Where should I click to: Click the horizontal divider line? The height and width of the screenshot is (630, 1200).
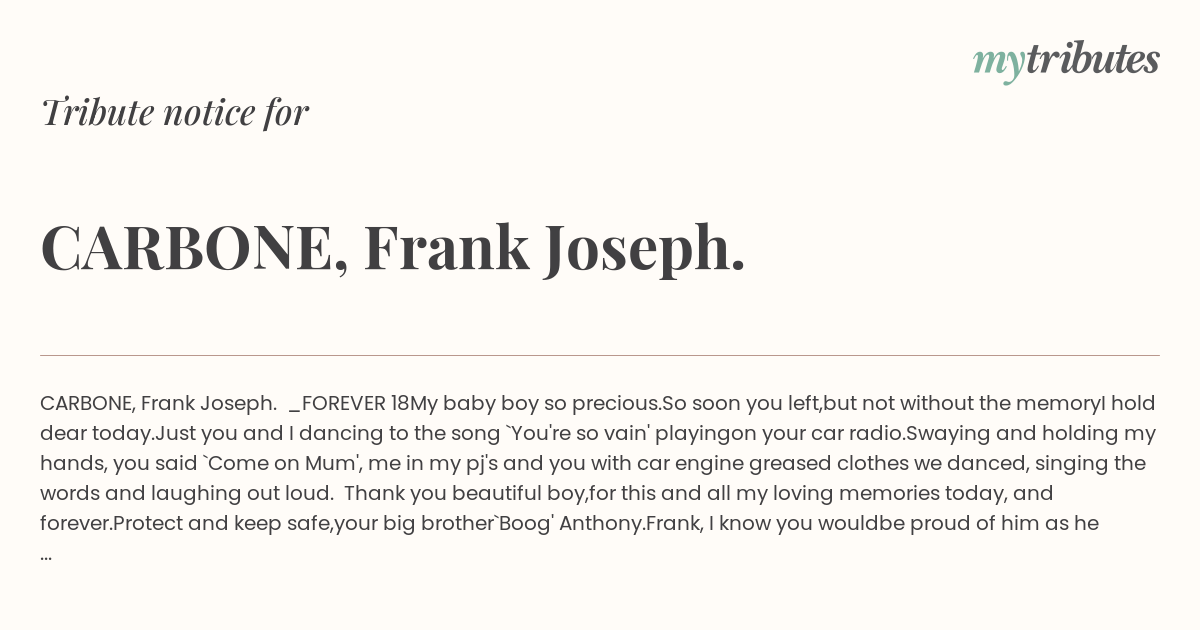click(x=600, y=355)
